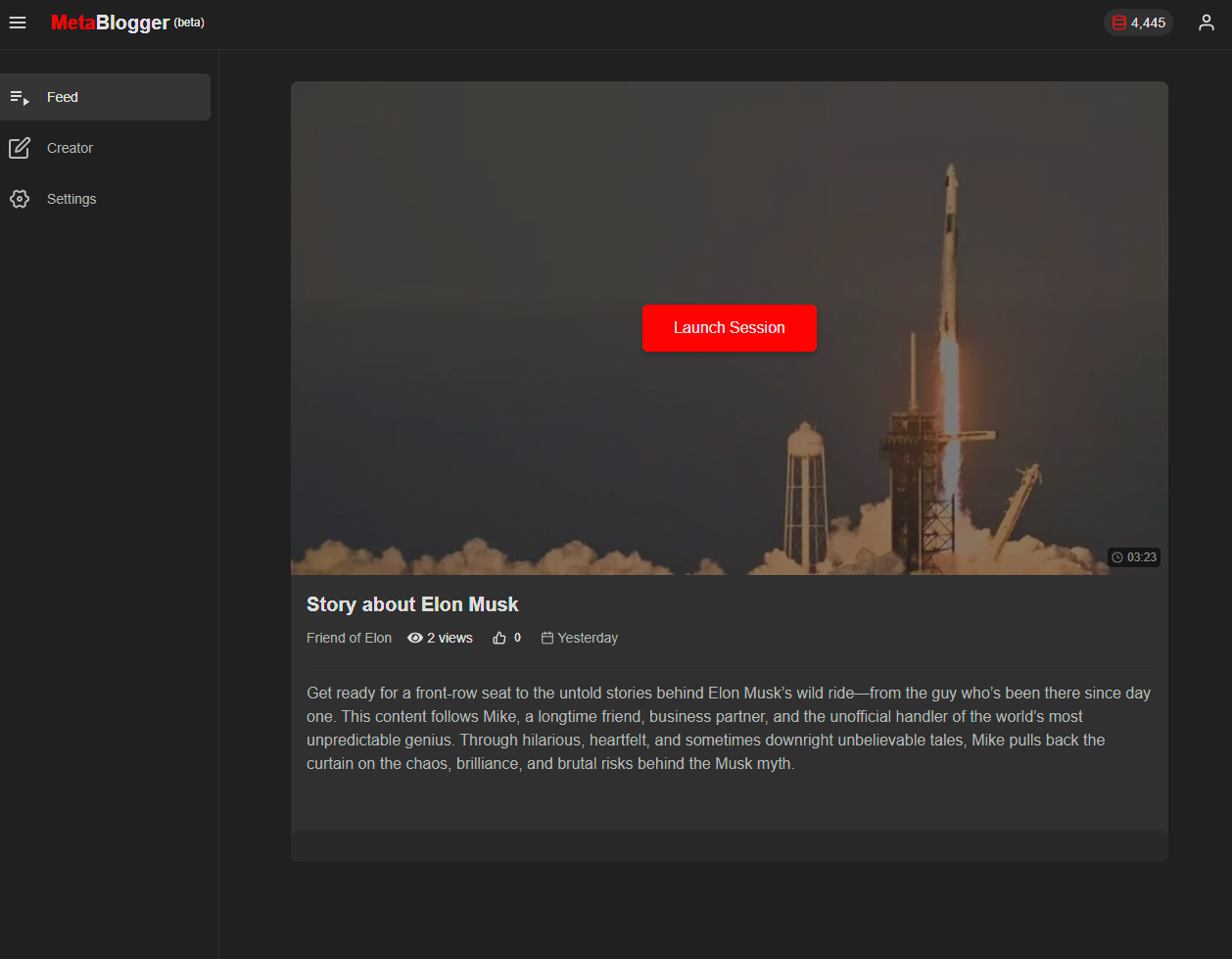The image size is (1232, 959).
Task: Click the Settings gear icon
Action: pos(20,199)
